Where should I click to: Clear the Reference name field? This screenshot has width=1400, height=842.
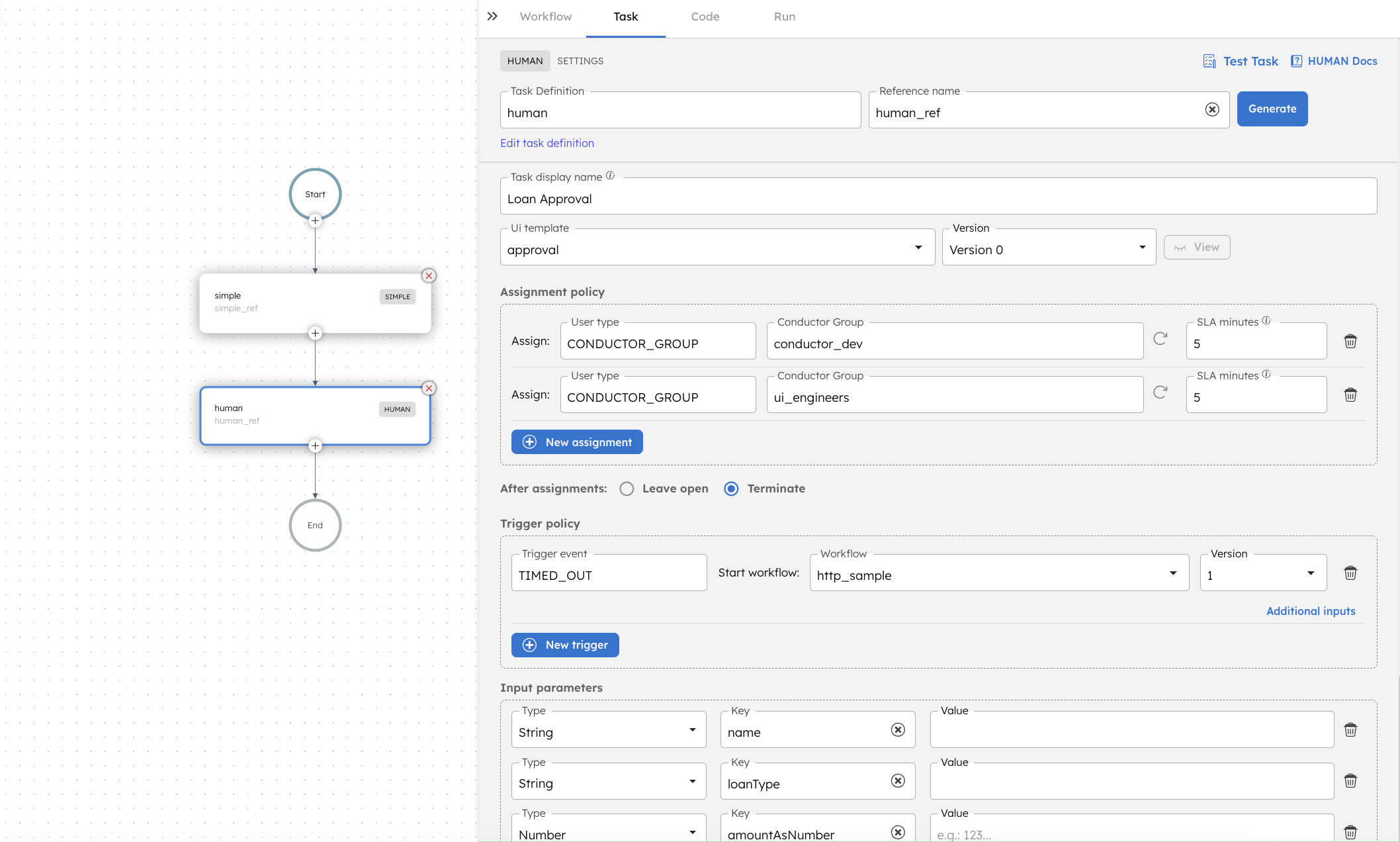pyautogui.click(x=1212, y=110)
